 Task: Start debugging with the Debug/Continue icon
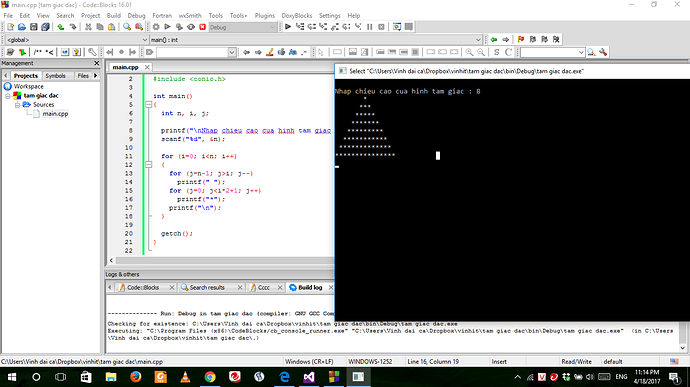tap(288, 27)
